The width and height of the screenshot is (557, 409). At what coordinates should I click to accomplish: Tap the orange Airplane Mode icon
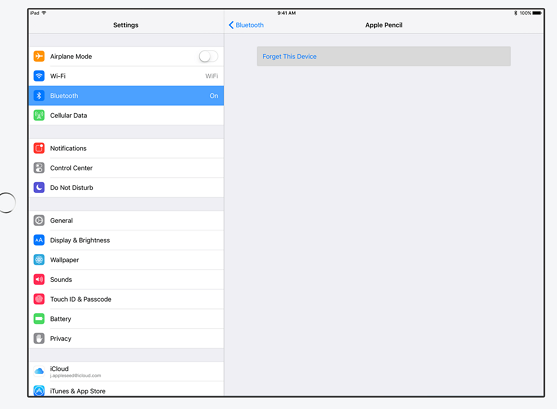point(39,56)
